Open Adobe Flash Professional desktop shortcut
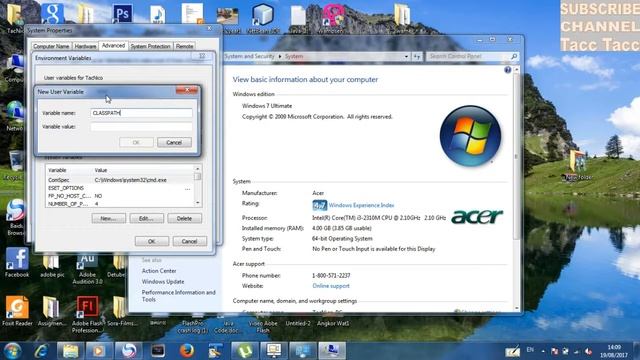 coord(87,313)
